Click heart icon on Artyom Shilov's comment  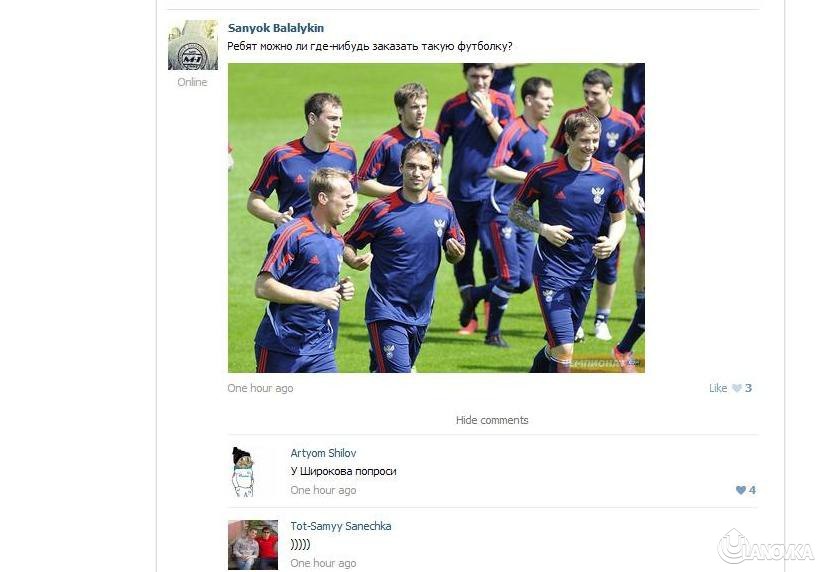click(741, 490)
